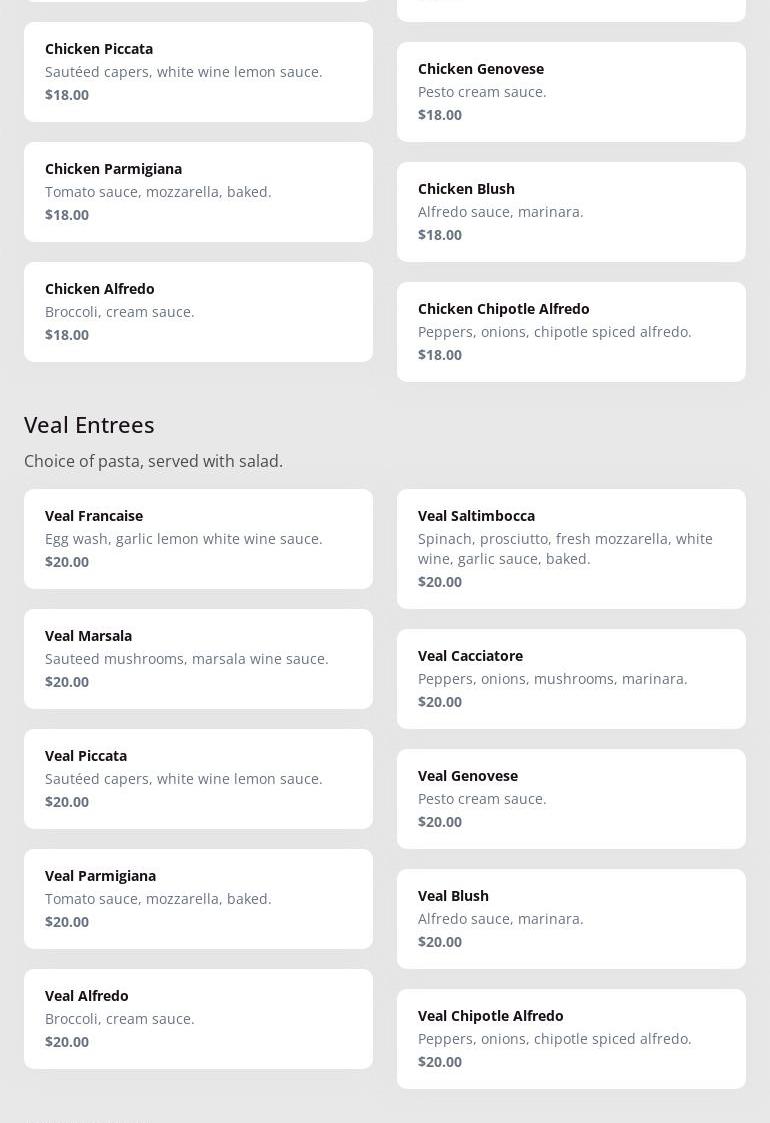Choose the Veal Piccata card
Image resolution: width=770 pixels, height=1123 pixels.
coord(198,779)
